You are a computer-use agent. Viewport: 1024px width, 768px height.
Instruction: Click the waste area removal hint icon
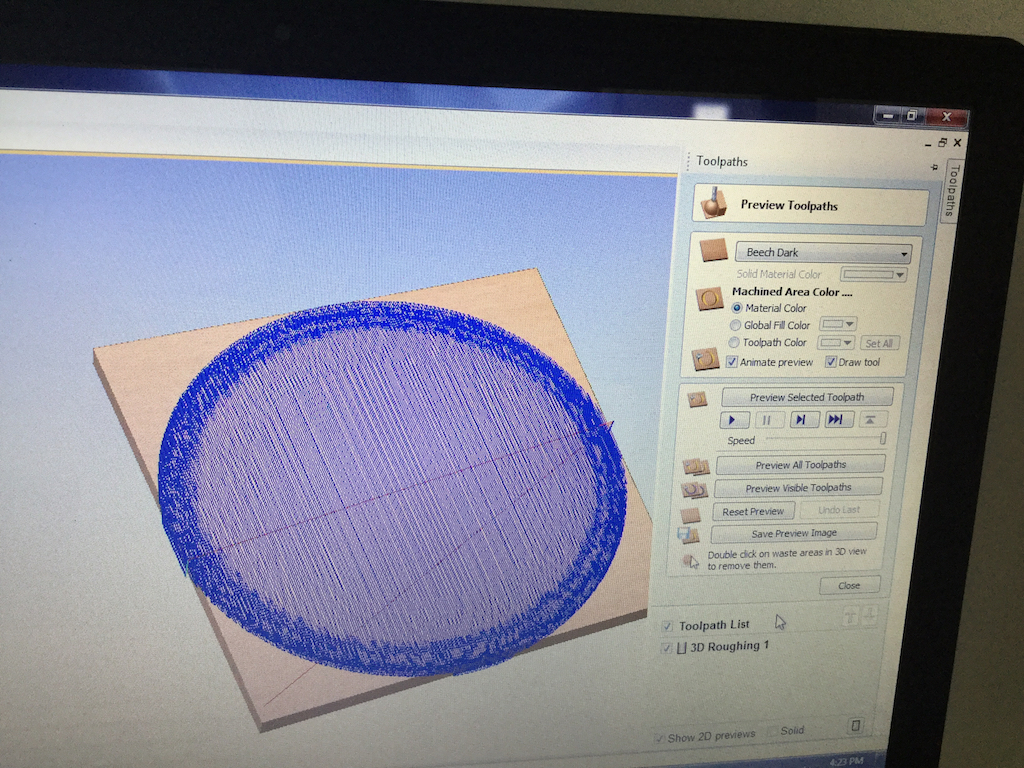(690, 562)
